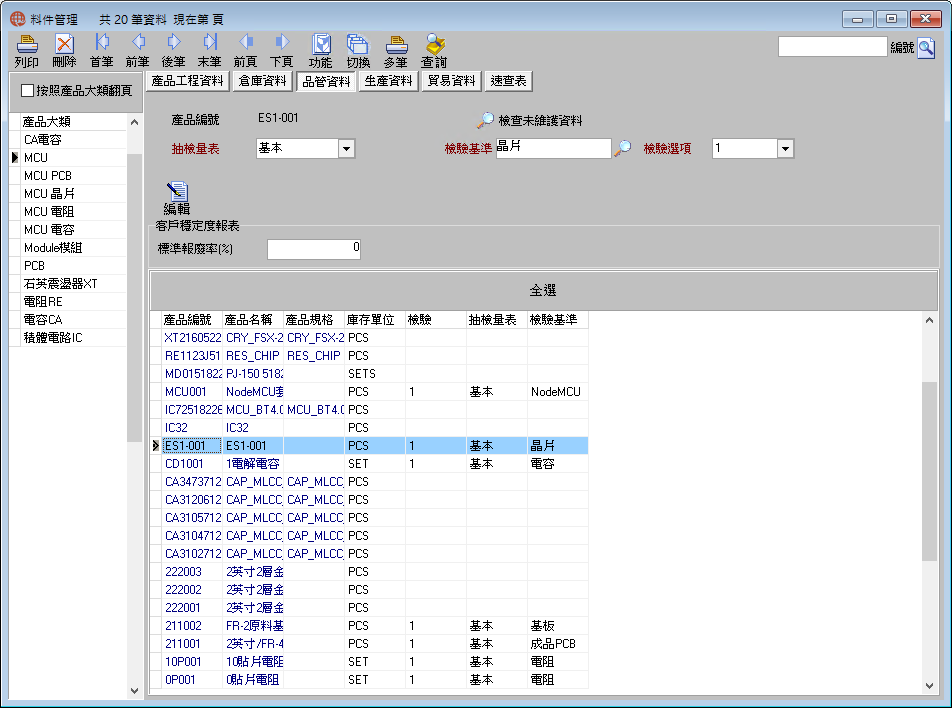Switch to 生產資料 tab
This screenshot has height=708, width=952.
point(389,81)
